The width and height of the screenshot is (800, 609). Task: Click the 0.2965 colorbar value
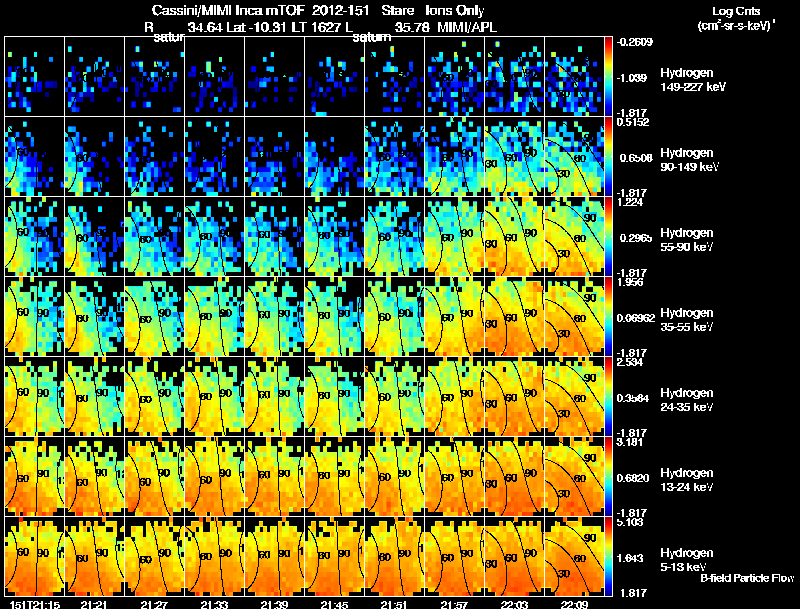point(636,238)
